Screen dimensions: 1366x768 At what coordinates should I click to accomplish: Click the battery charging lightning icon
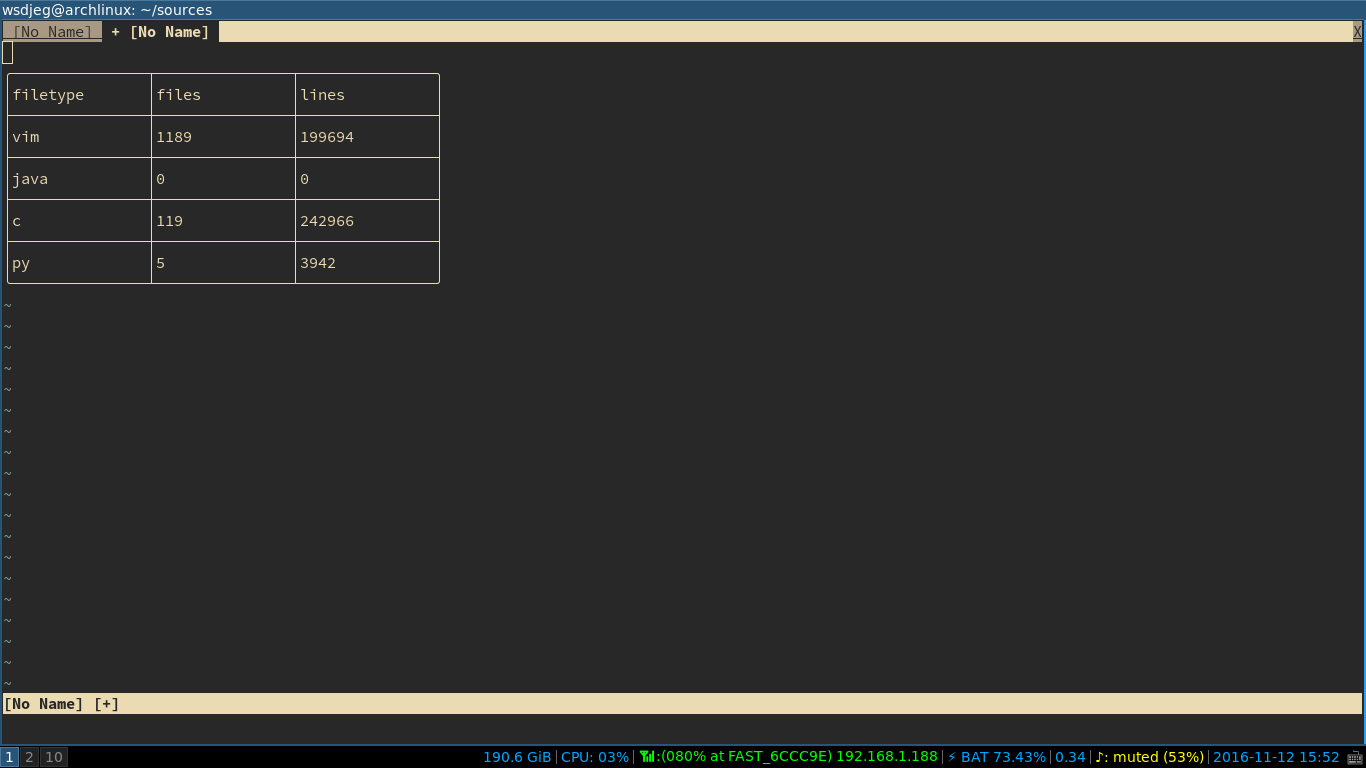(953, 757)
